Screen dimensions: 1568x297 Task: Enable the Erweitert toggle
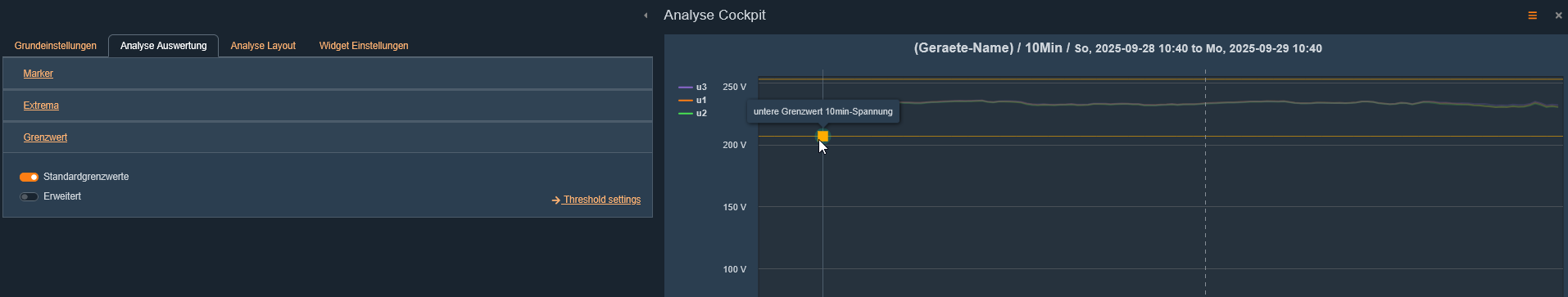pos(29,196)
